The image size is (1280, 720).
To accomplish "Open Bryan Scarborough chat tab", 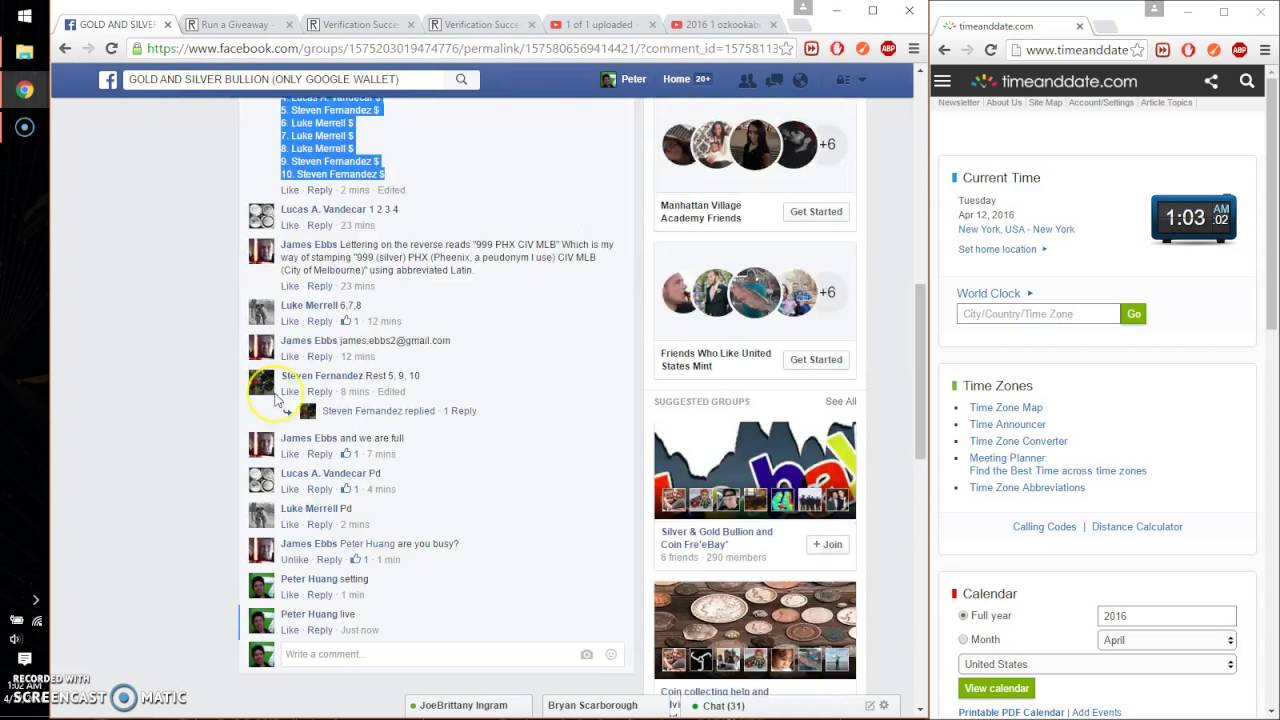I will pyautogui.click(x=592, y=706).
